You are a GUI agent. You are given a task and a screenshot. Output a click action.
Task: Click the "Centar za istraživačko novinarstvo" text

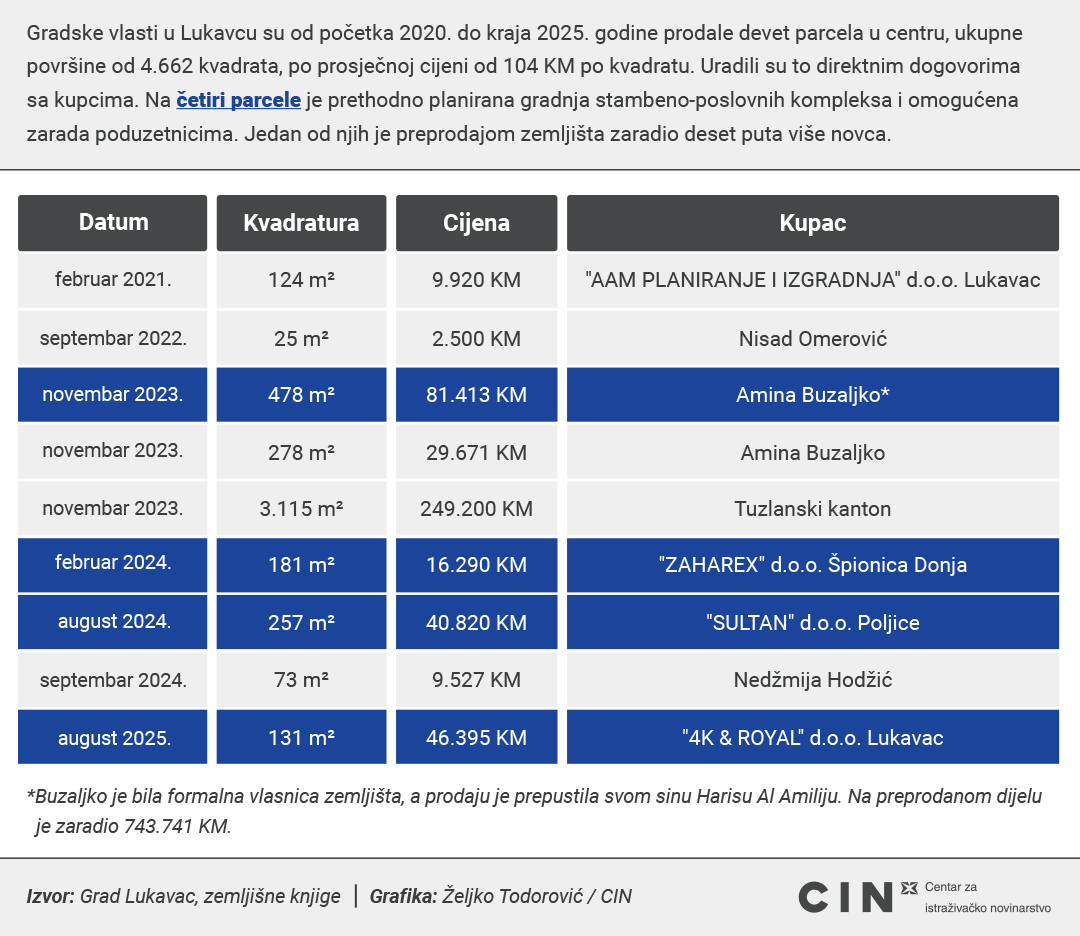[987, 897]
